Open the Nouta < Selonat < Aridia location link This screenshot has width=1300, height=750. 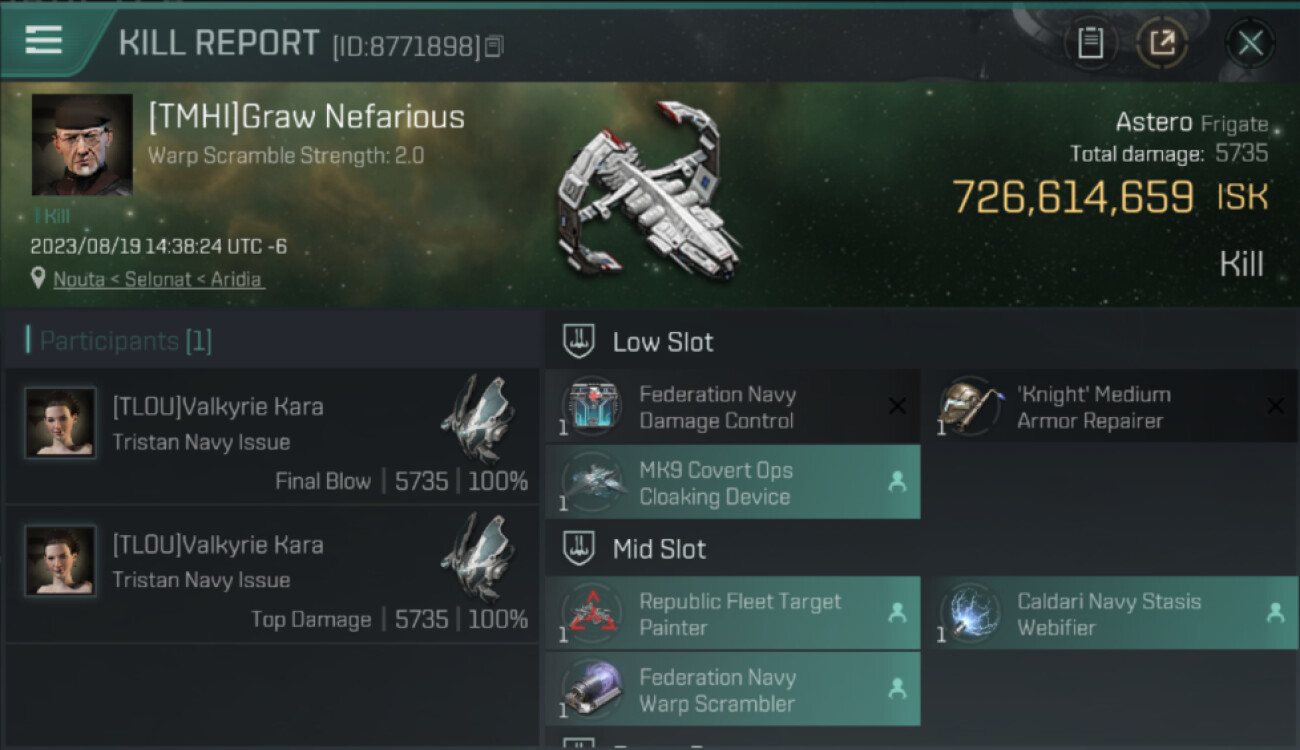pyautogui.click(x=159, y=280)
